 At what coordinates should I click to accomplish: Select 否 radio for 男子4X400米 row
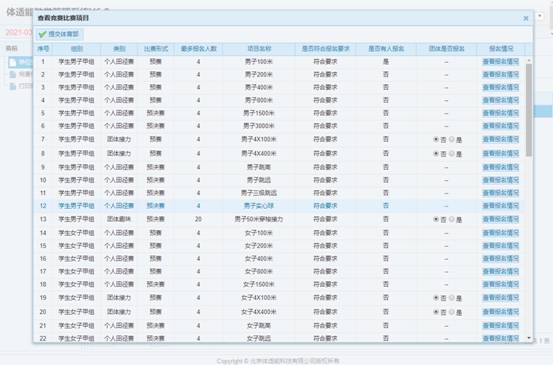436,154
